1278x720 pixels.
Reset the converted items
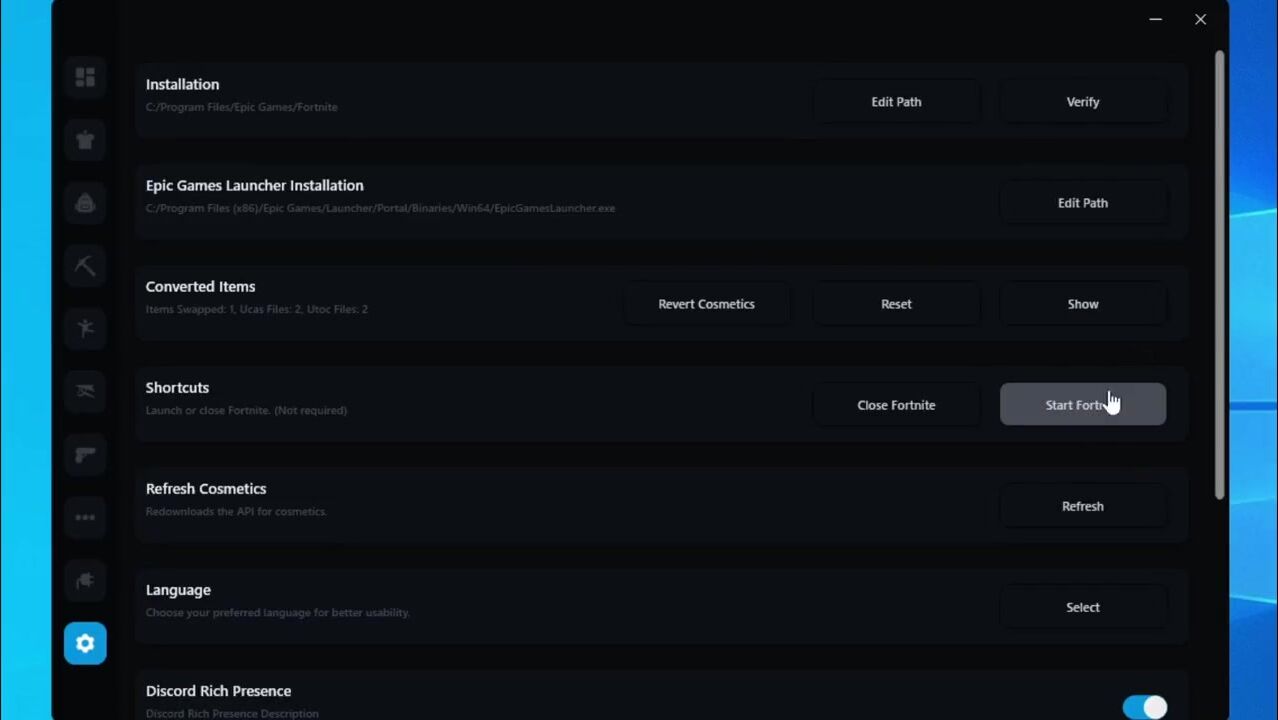[x=895, y=304]
